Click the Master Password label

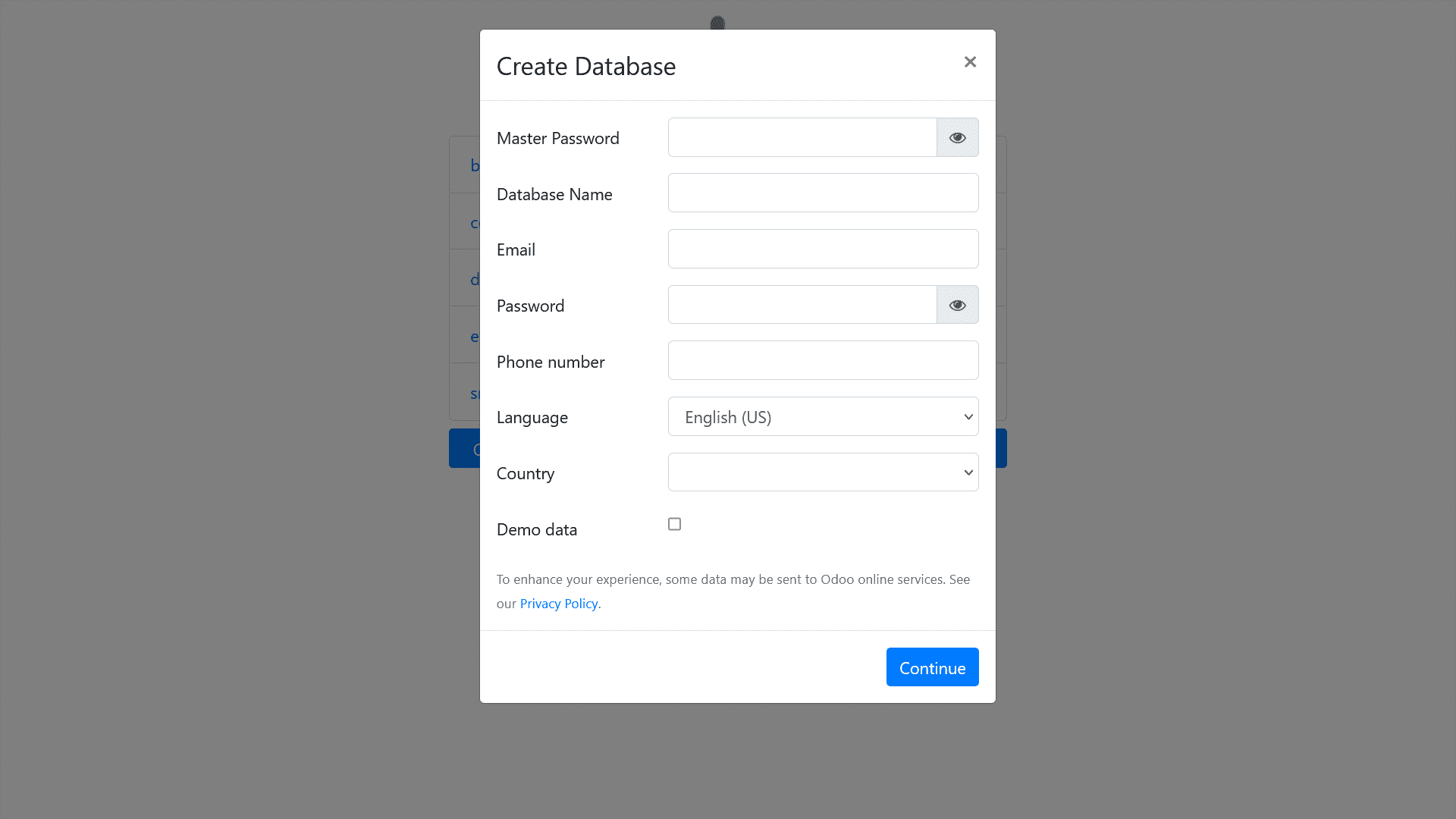(558, 138)
